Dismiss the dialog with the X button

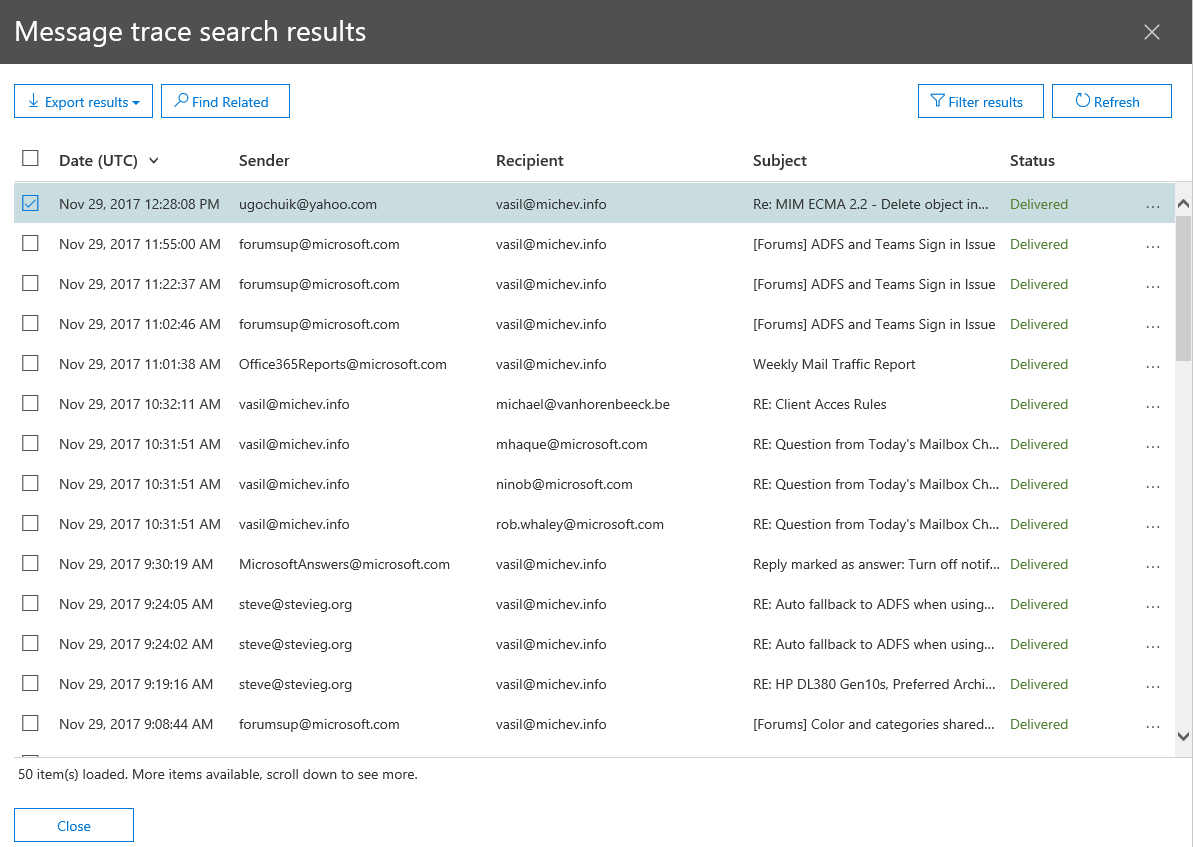pyautogui.click(x=1151, y=32)
